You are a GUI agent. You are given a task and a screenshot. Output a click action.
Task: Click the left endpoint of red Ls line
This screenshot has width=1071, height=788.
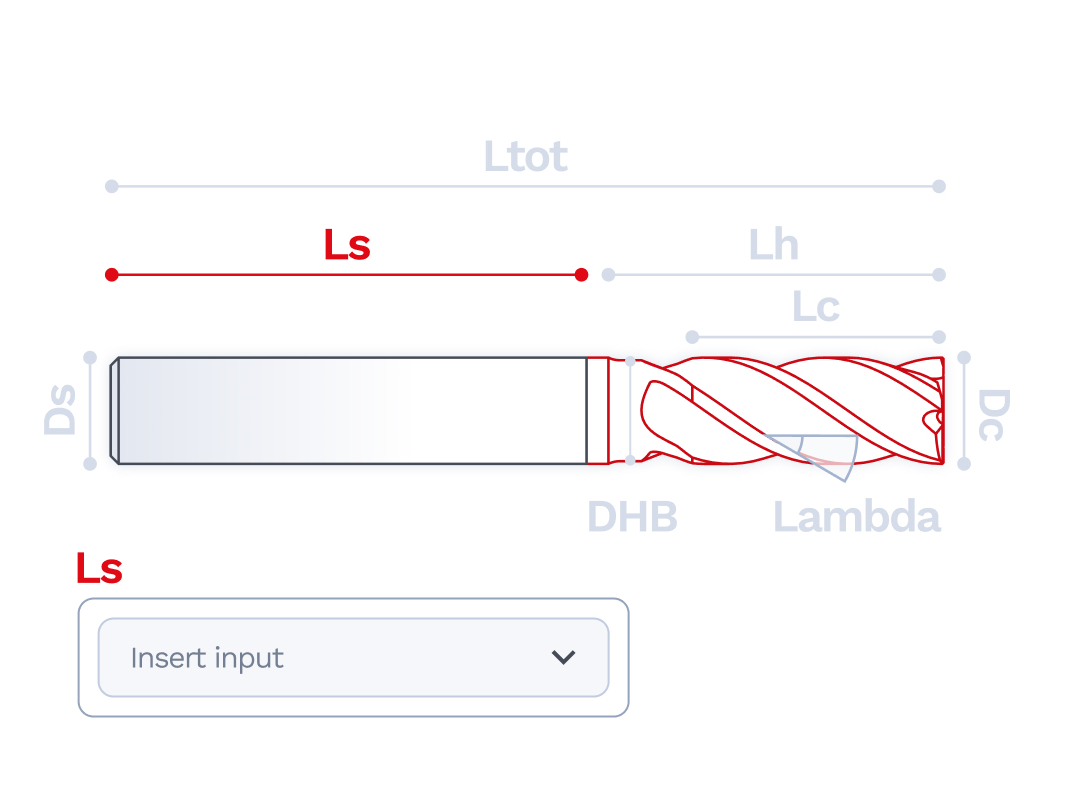[x=112, y=275]
